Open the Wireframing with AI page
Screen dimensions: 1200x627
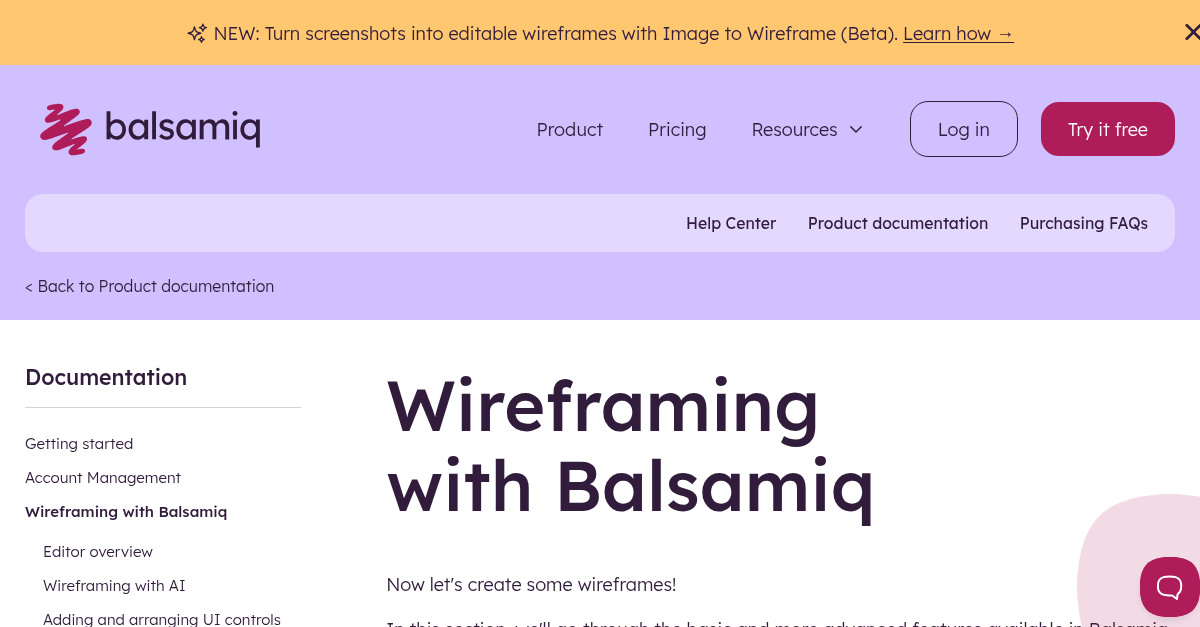[114, 585]
